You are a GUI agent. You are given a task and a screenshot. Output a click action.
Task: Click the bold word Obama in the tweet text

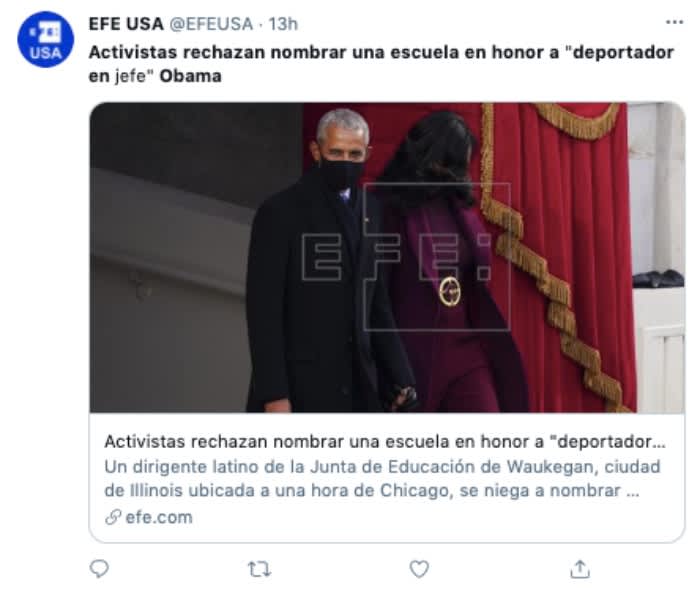tap(191, 76)
